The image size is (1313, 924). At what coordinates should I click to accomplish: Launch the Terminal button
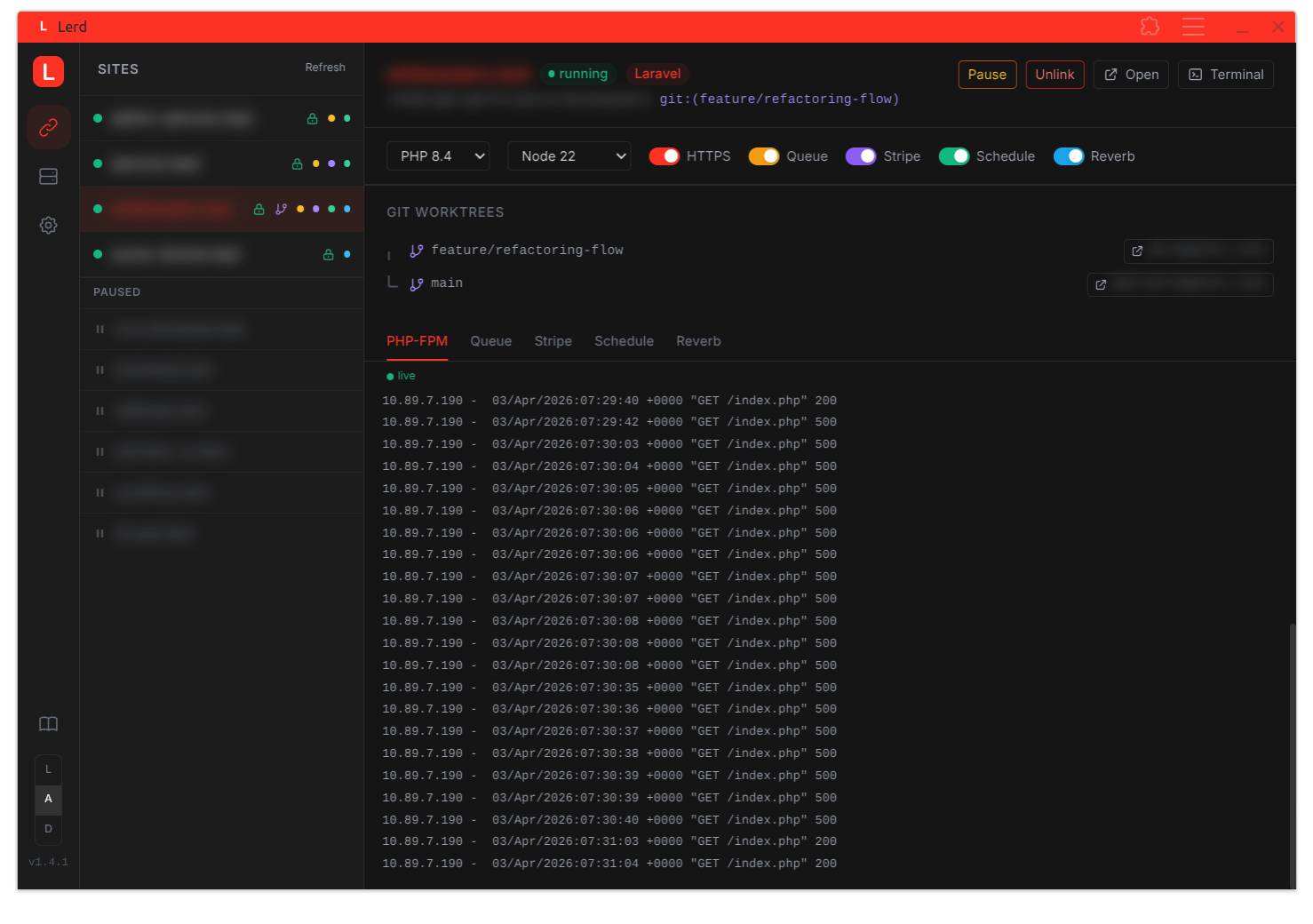1226,75
